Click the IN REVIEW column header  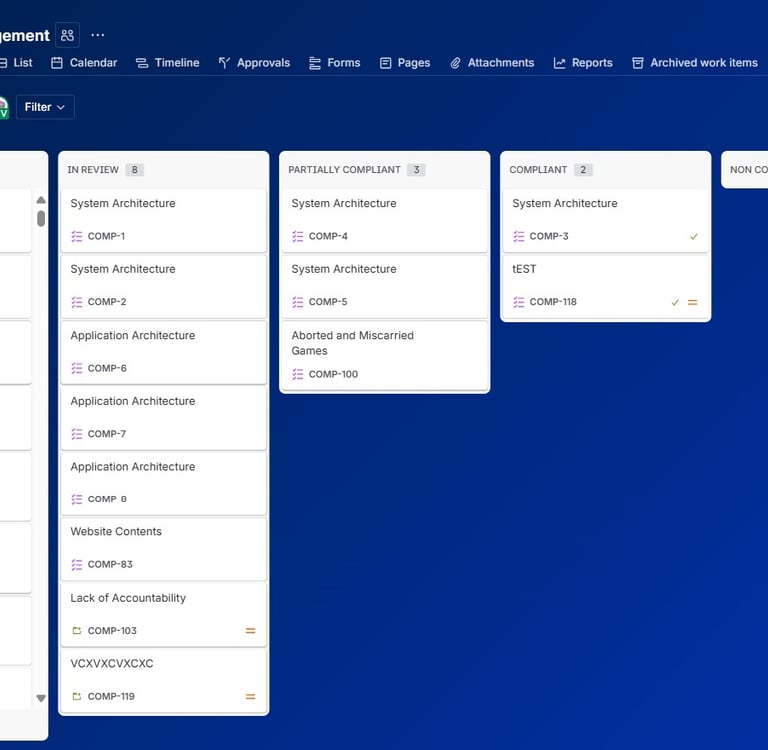coord(93,169)
